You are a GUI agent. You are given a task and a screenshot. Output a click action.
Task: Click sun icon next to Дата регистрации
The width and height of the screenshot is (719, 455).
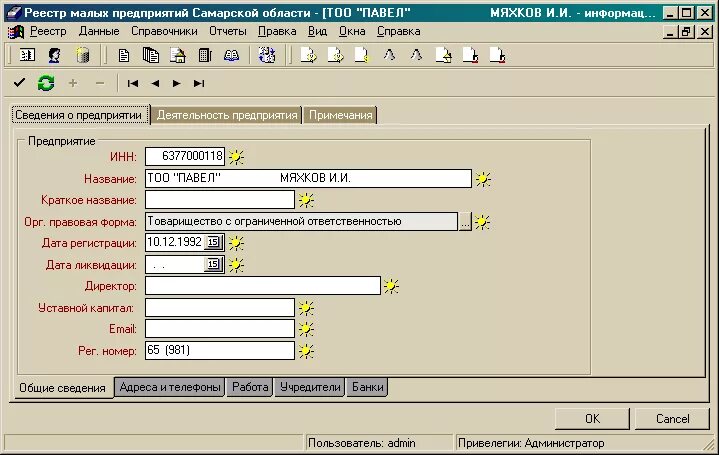236,243
